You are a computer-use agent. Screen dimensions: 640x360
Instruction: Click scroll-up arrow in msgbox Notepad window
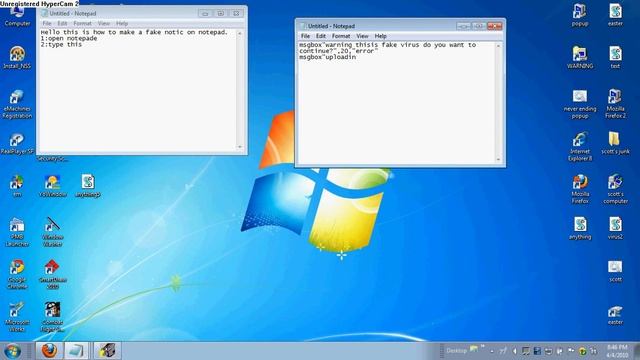point(498,46)
